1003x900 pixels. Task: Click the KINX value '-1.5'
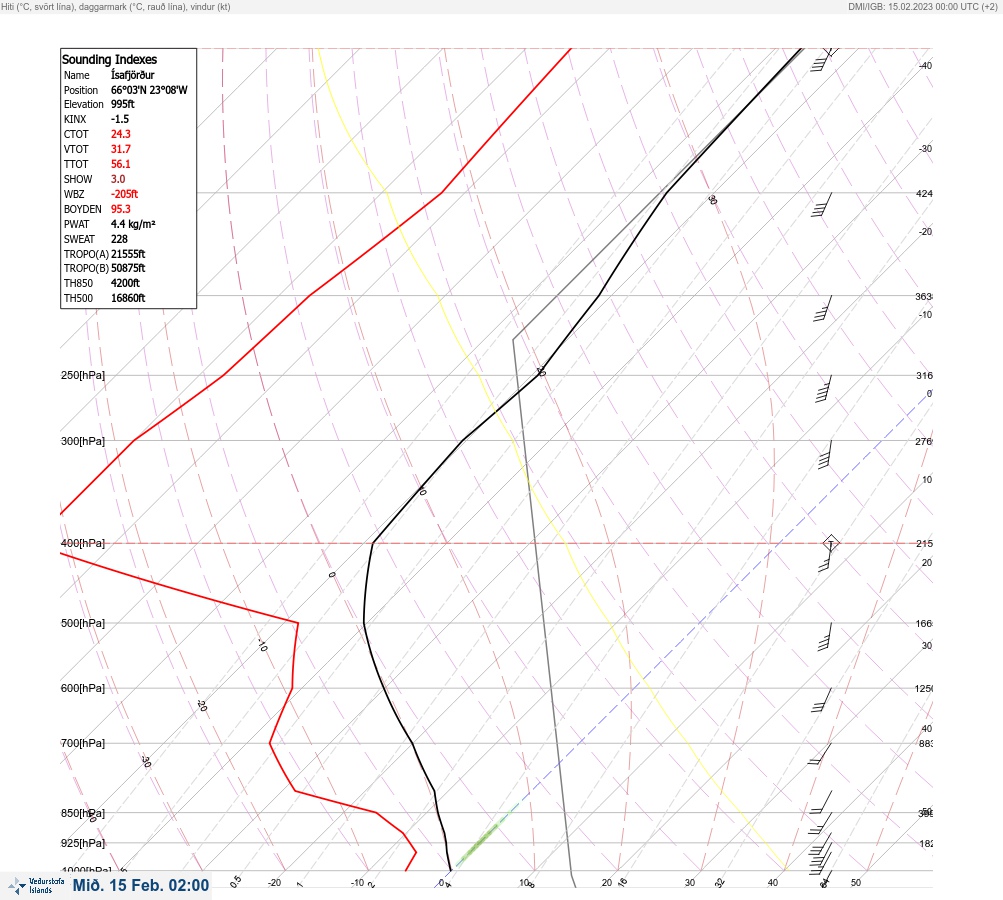120,119
